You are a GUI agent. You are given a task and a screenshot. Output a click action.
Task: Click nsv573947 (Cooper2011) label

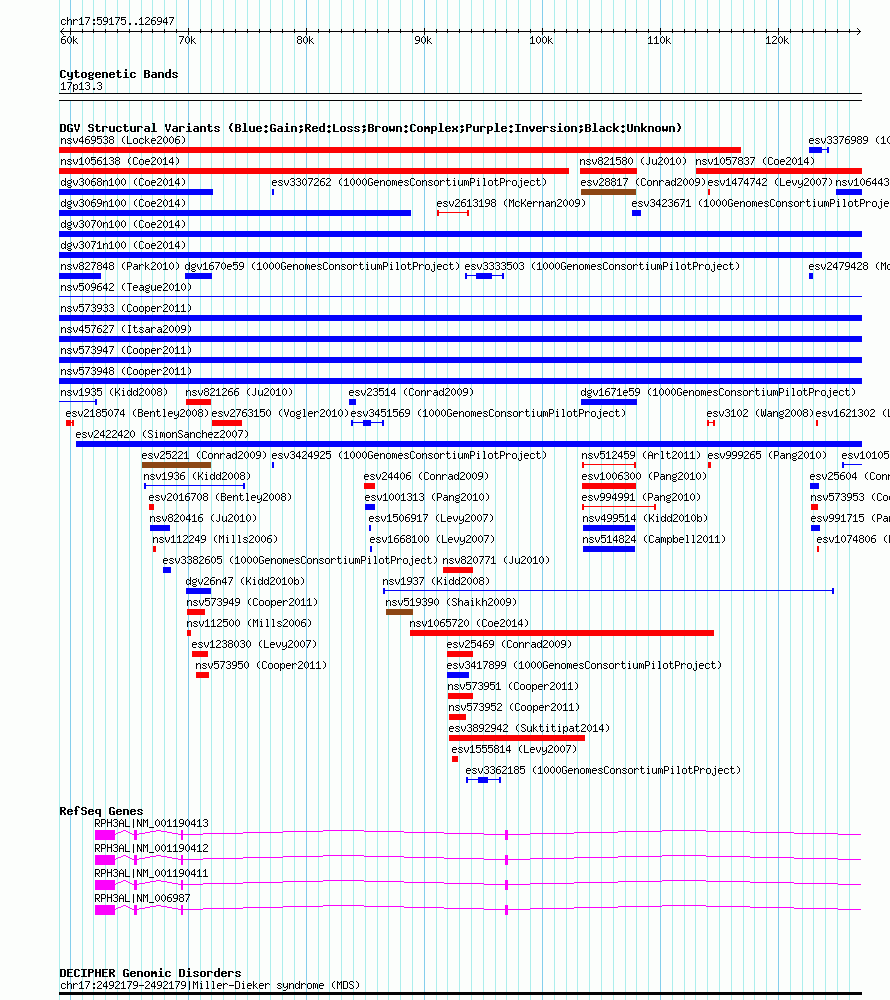point(126,351)
